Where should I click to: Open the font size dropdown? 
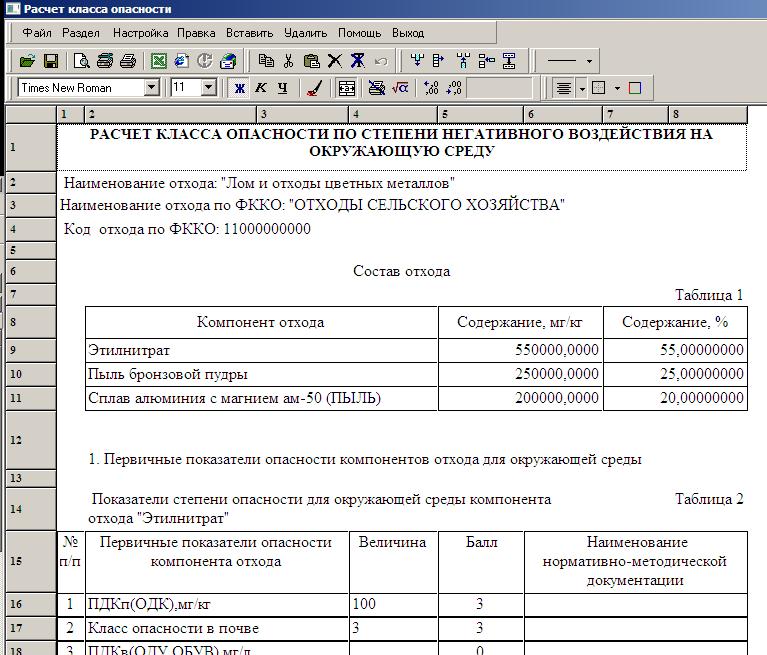coord(208,88)
